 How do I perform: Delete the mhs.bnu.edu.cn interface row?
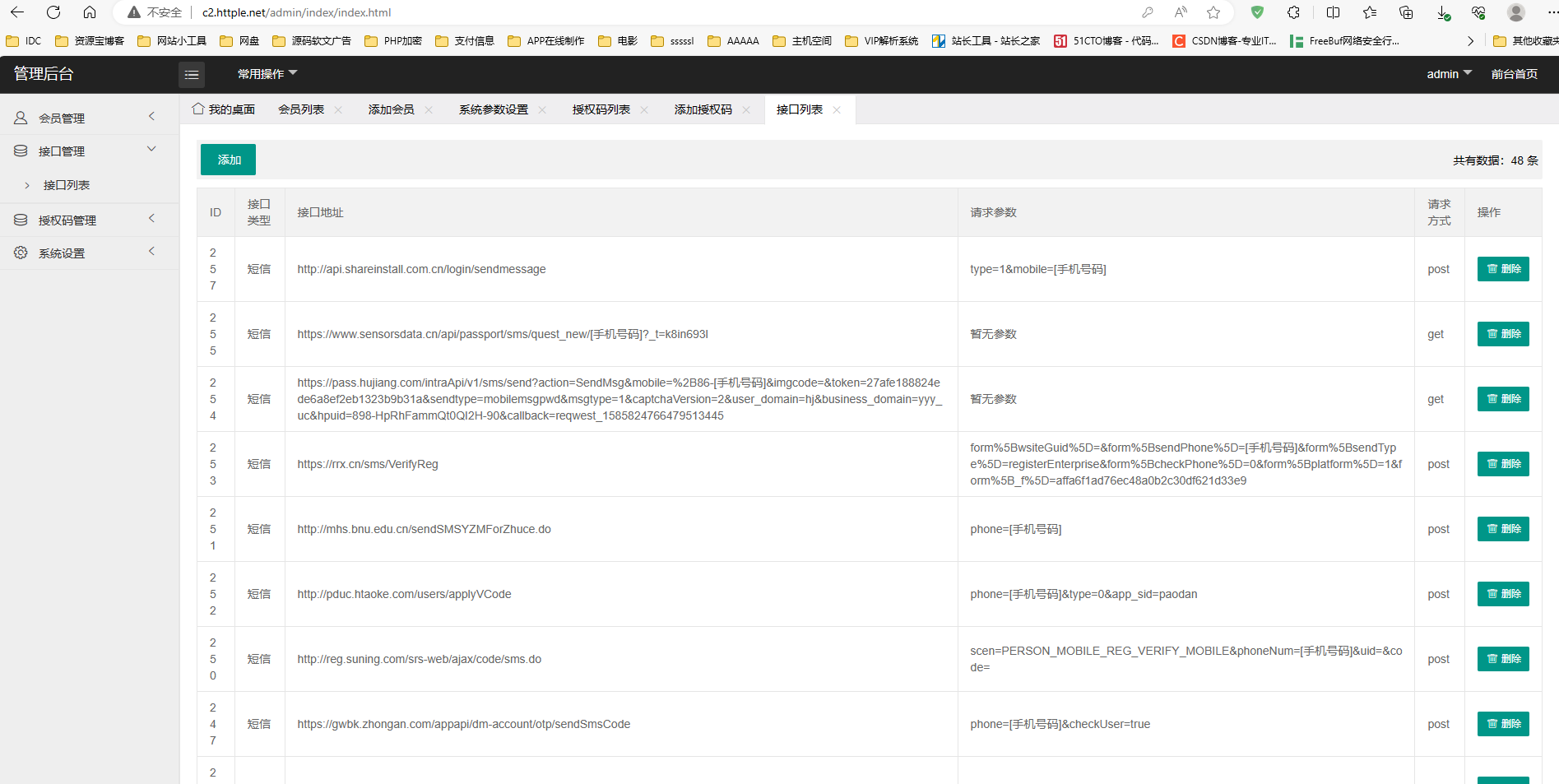click(1503, 529)
